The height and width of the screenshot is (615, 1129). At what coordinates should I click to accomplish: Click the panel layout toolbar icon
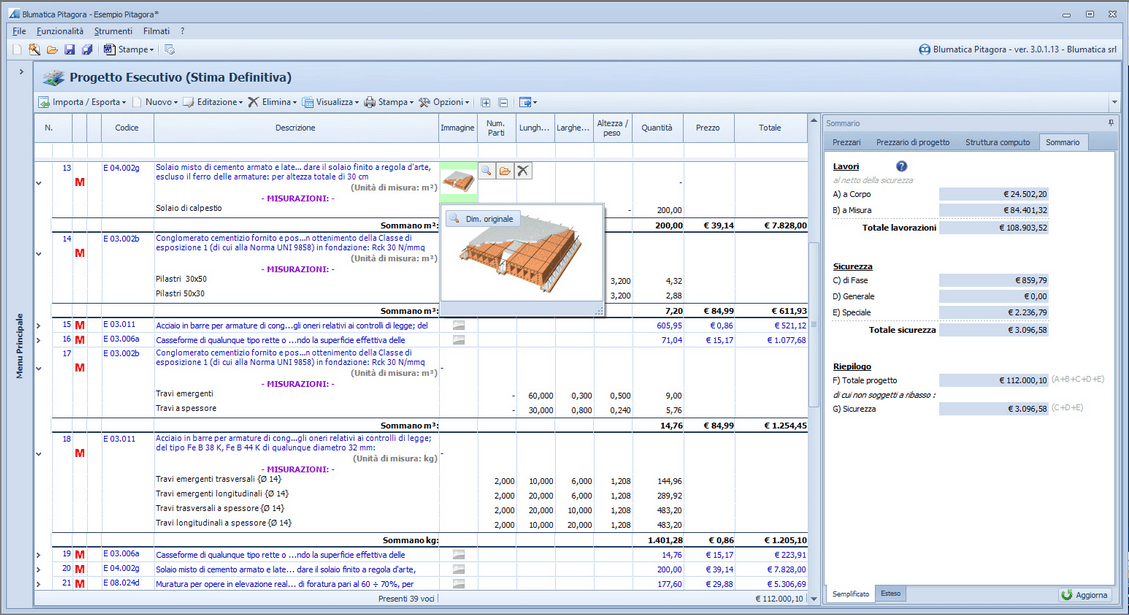527,102
